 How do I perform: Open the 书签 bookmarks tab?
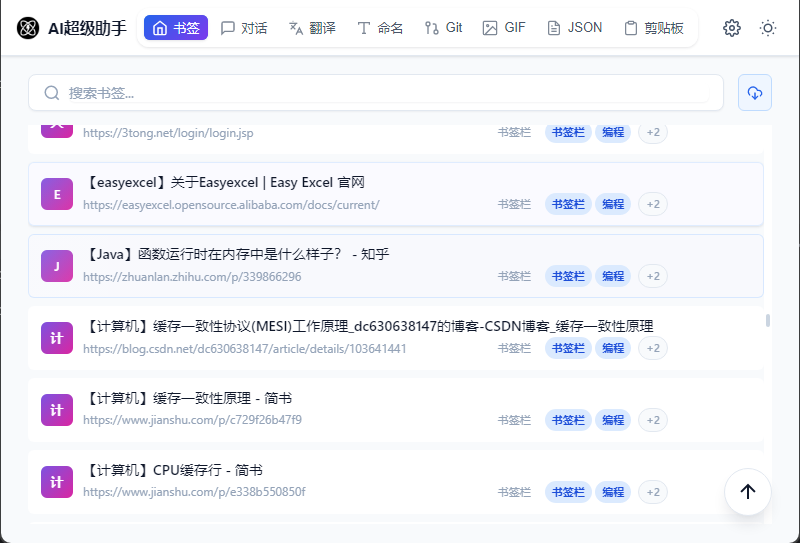(176, 28)
